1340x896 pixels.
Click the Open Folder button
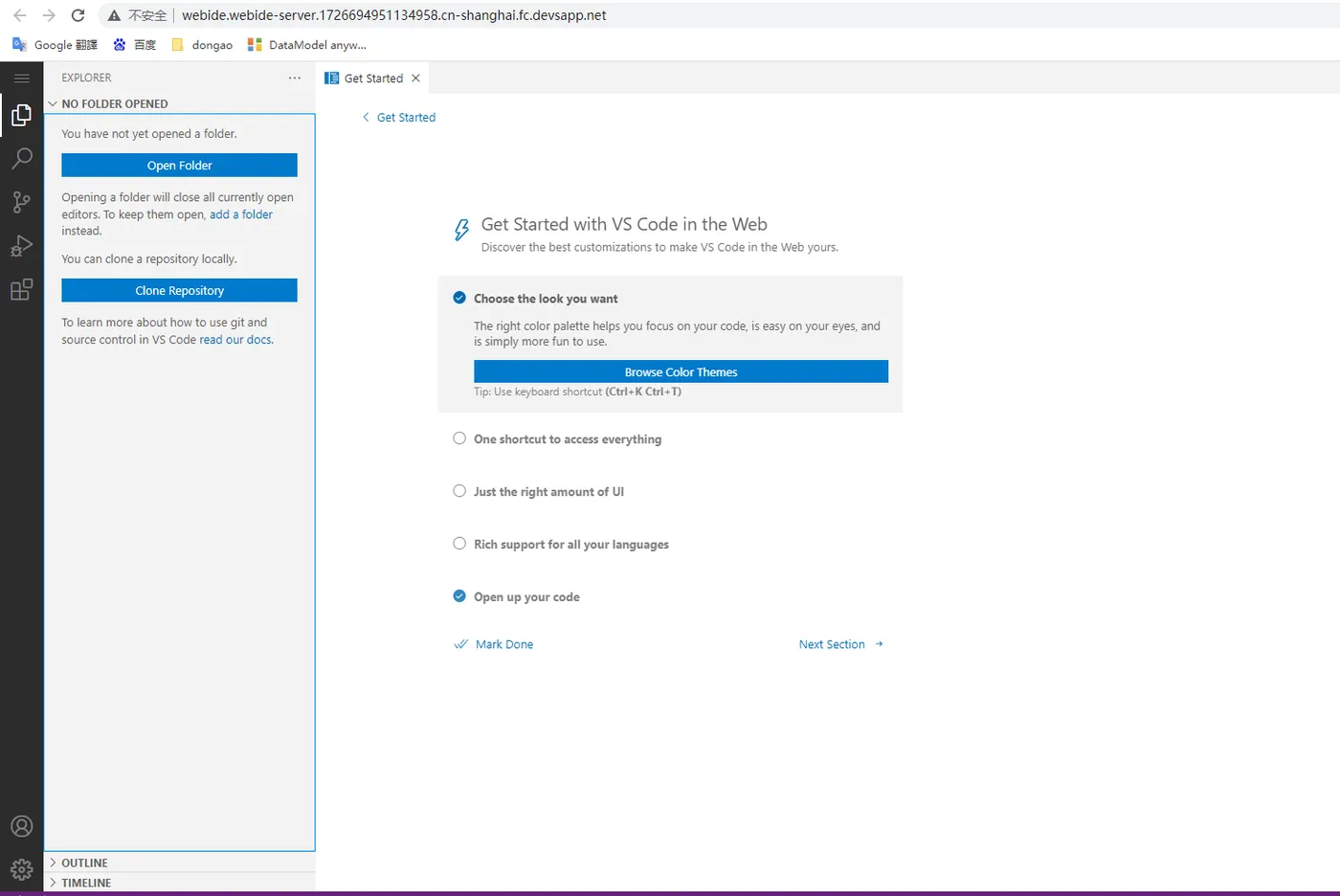point(179,165)
